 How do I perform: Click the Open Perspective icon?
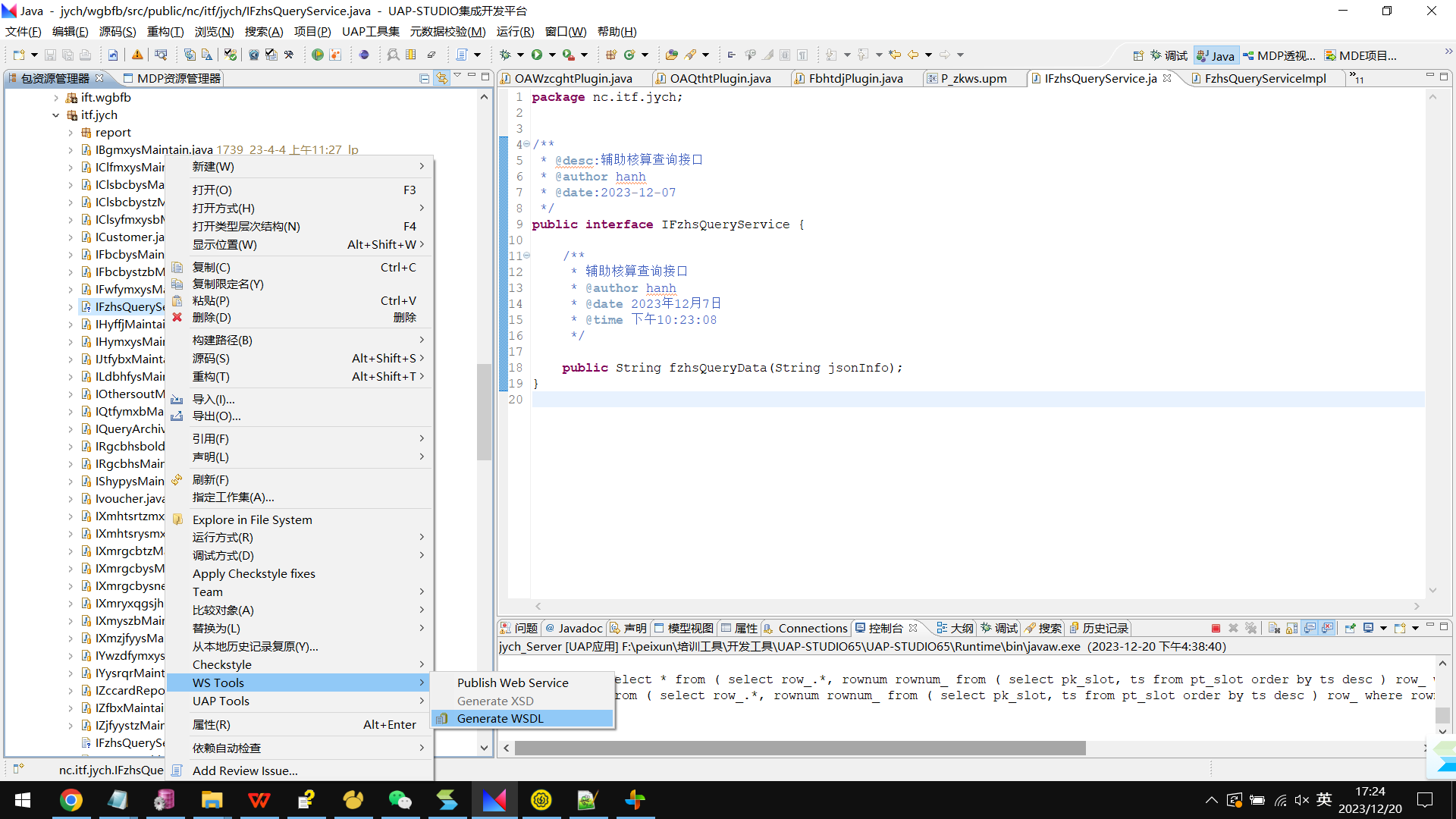(1138, 55)
